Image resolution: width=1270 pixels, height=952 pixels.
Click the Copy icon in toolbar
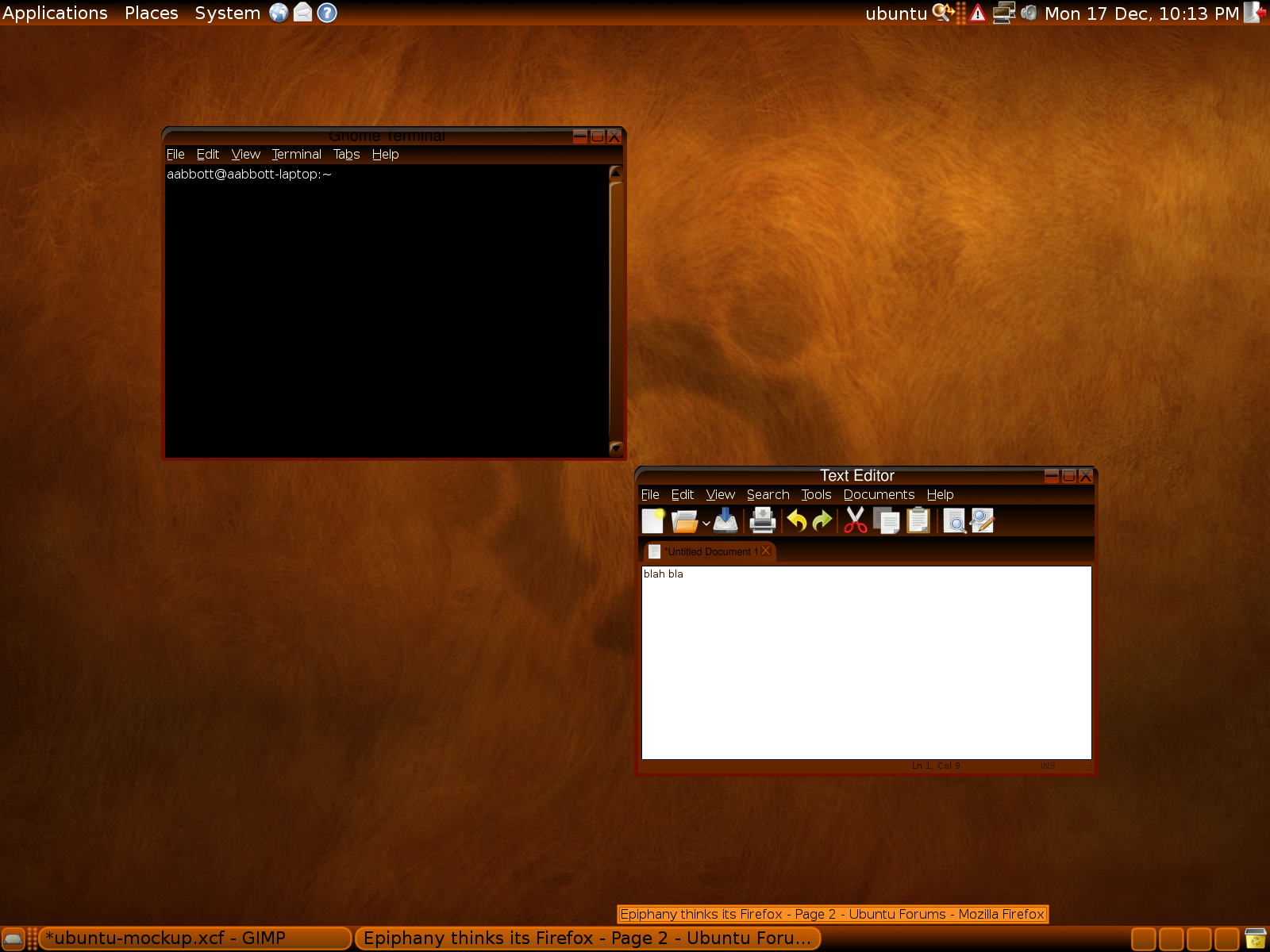pos(886,521)
